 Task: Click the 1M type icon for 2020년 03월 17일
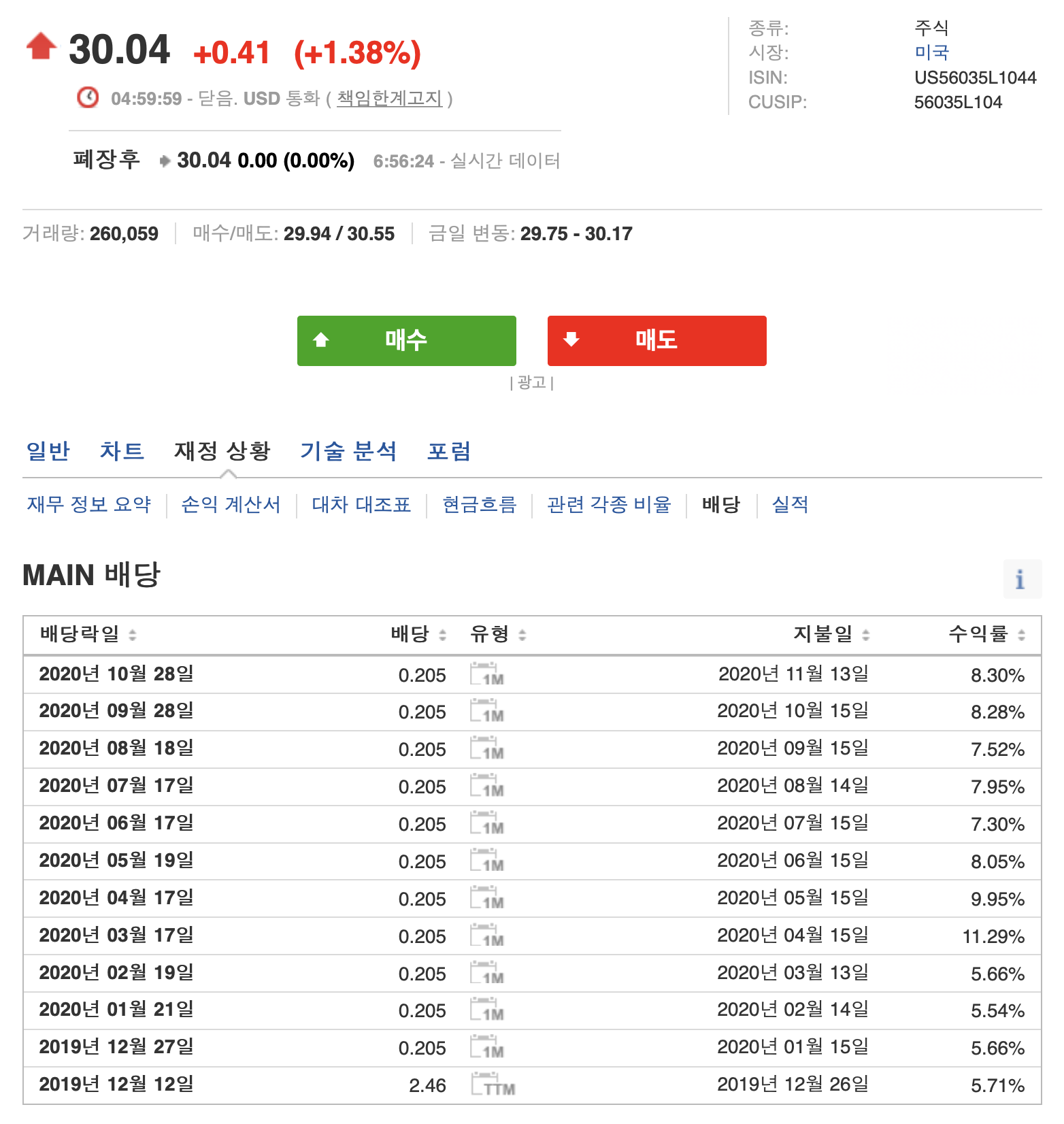point(487,936)
